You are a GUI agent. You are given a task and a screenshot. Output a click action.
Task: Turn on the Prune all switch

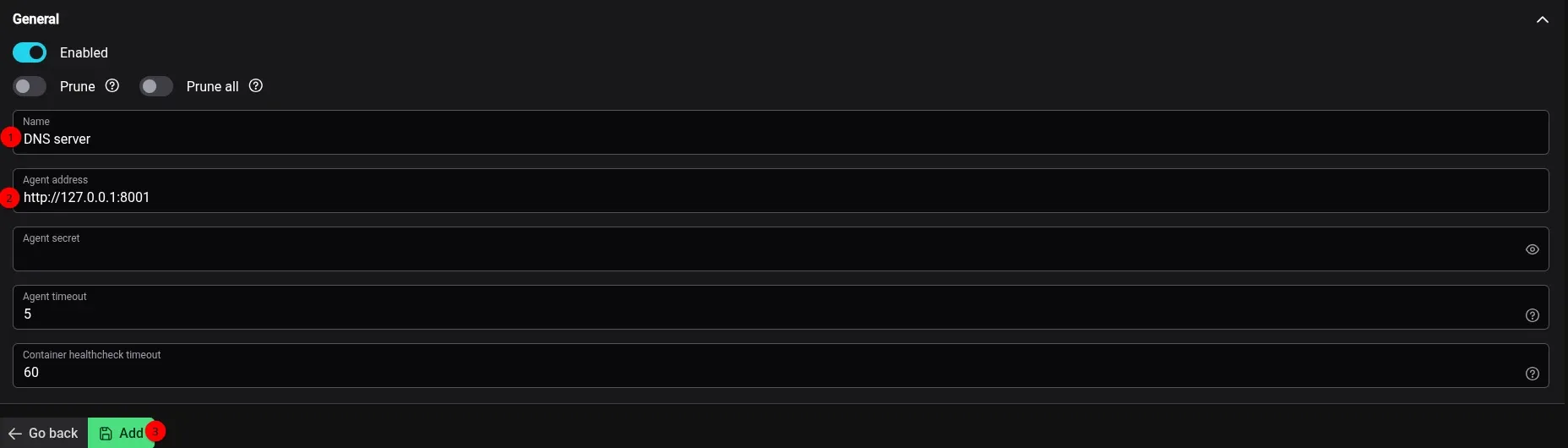pyautogui.click(x=156, y=86)
